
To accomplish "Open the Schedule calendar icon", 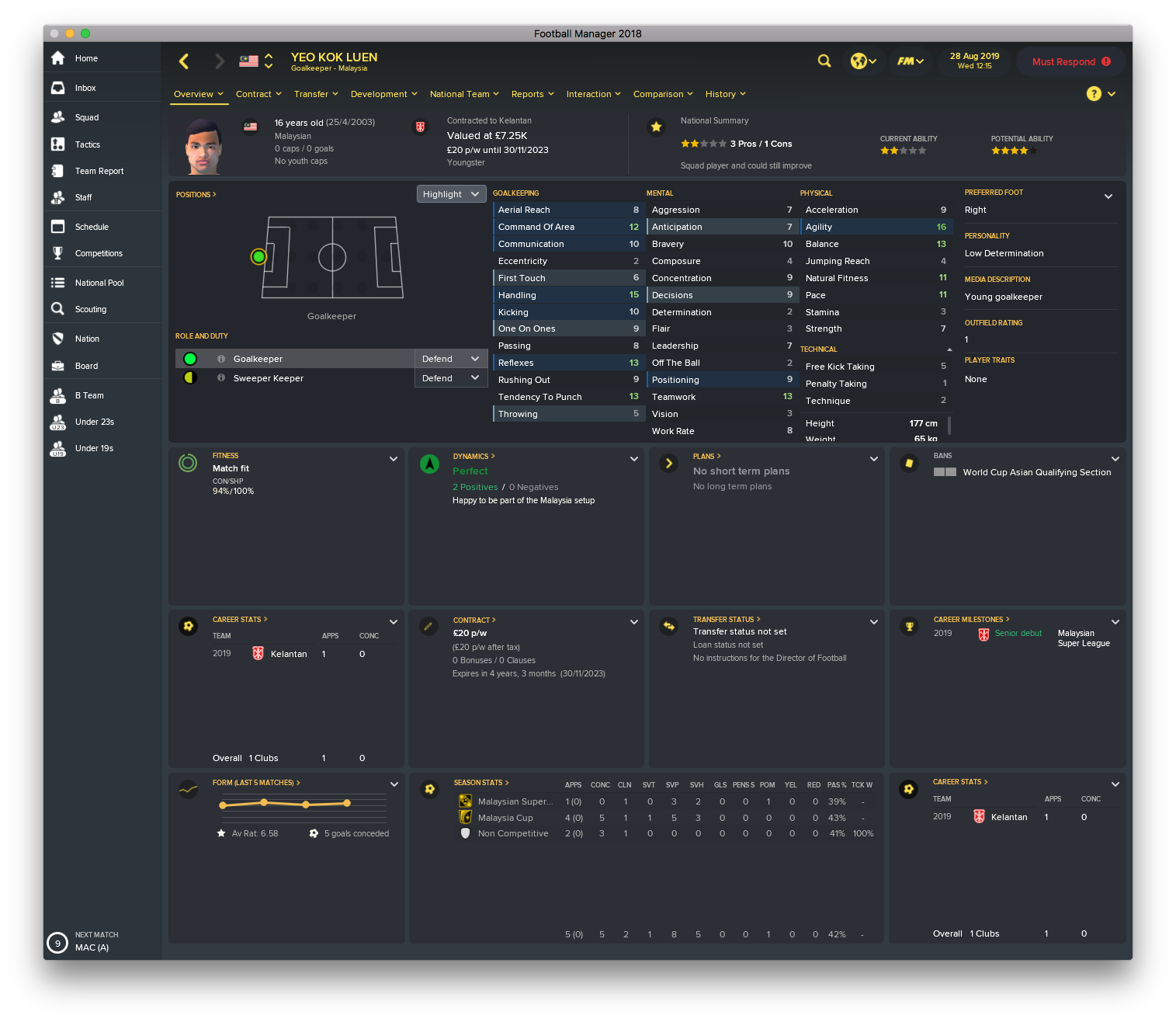I will pyautogui.click(x=57, y=227).
